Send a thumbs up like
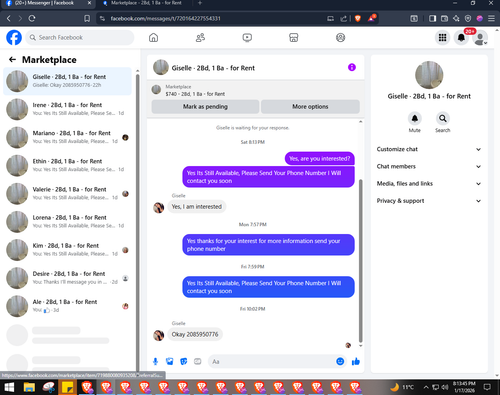Image resolution: width=500 pixels, height=395 pixels. click(x=356, y=361)
